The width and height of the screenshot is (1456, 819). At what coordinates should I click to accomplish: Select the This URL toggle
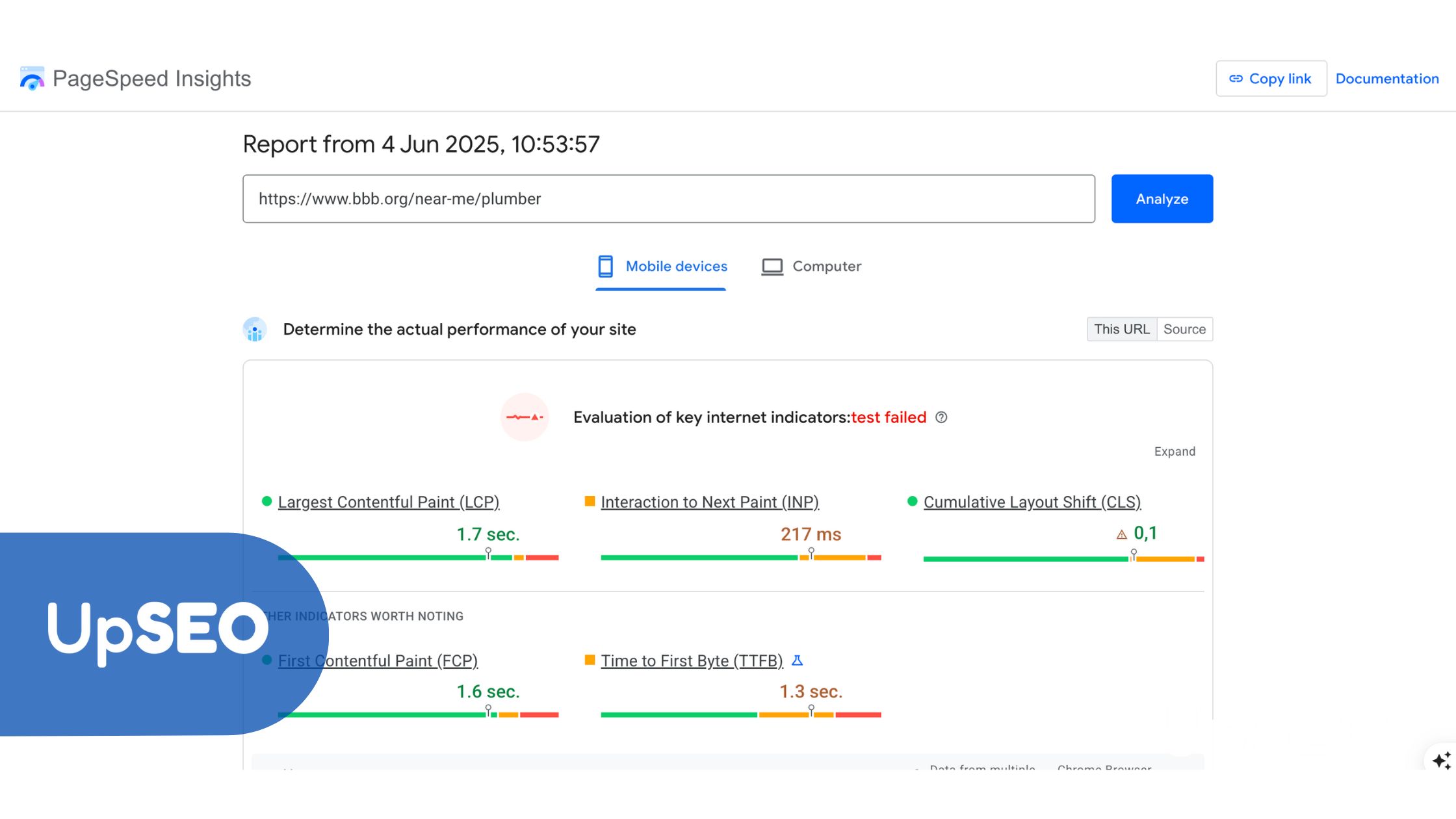pos(1122,330)
